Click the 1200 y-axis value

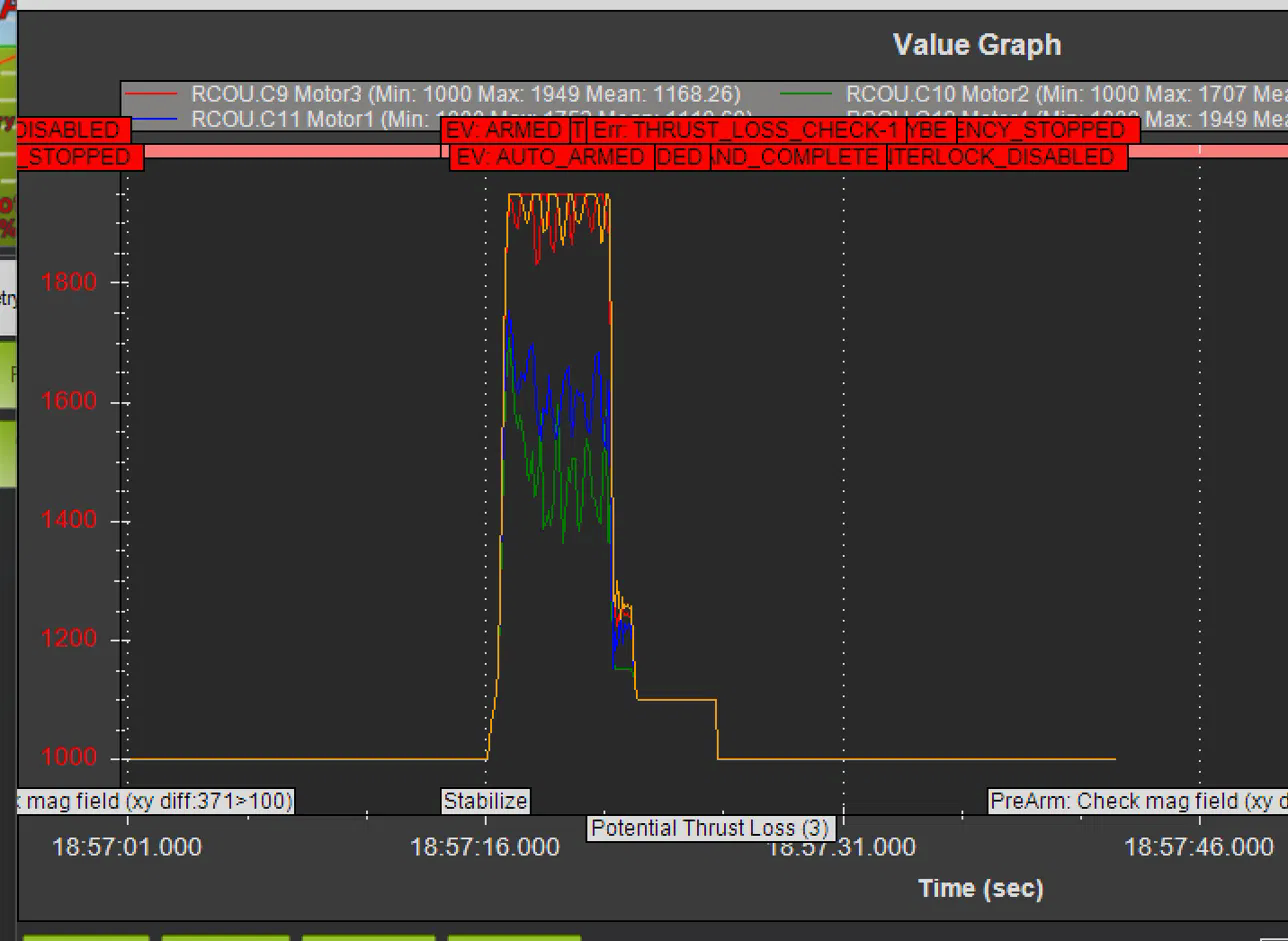click(x=70, y=640)
